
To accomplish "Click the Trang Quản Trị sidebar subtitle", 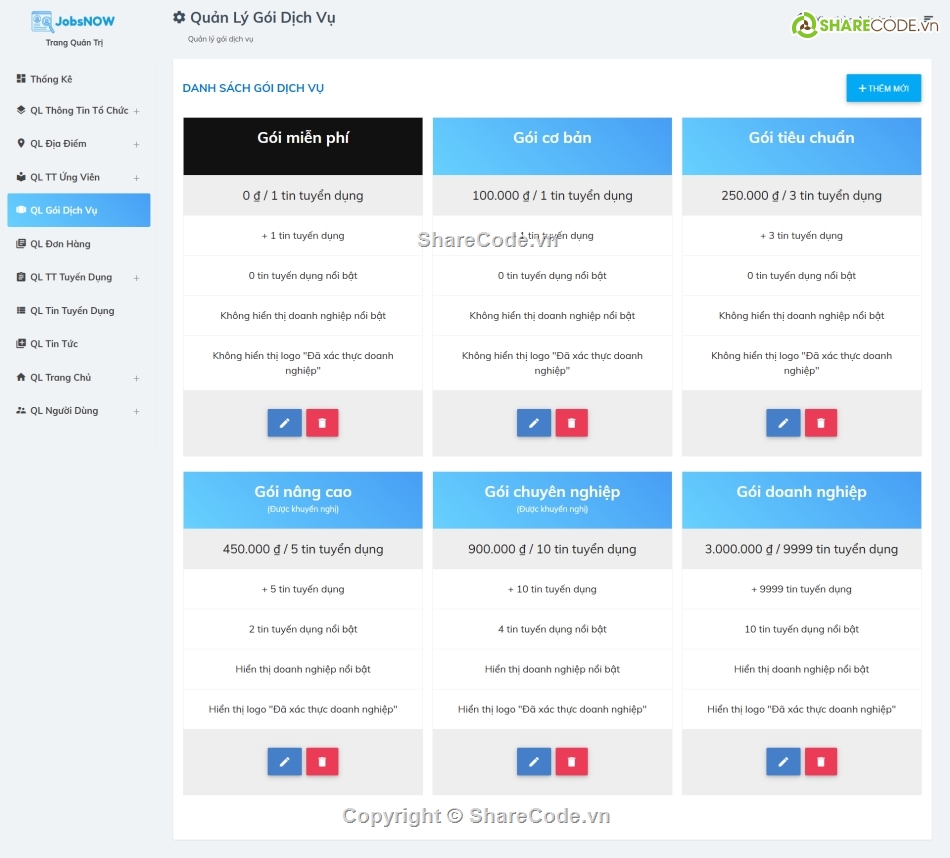I will pyautogui.click(x=75, y=43).
